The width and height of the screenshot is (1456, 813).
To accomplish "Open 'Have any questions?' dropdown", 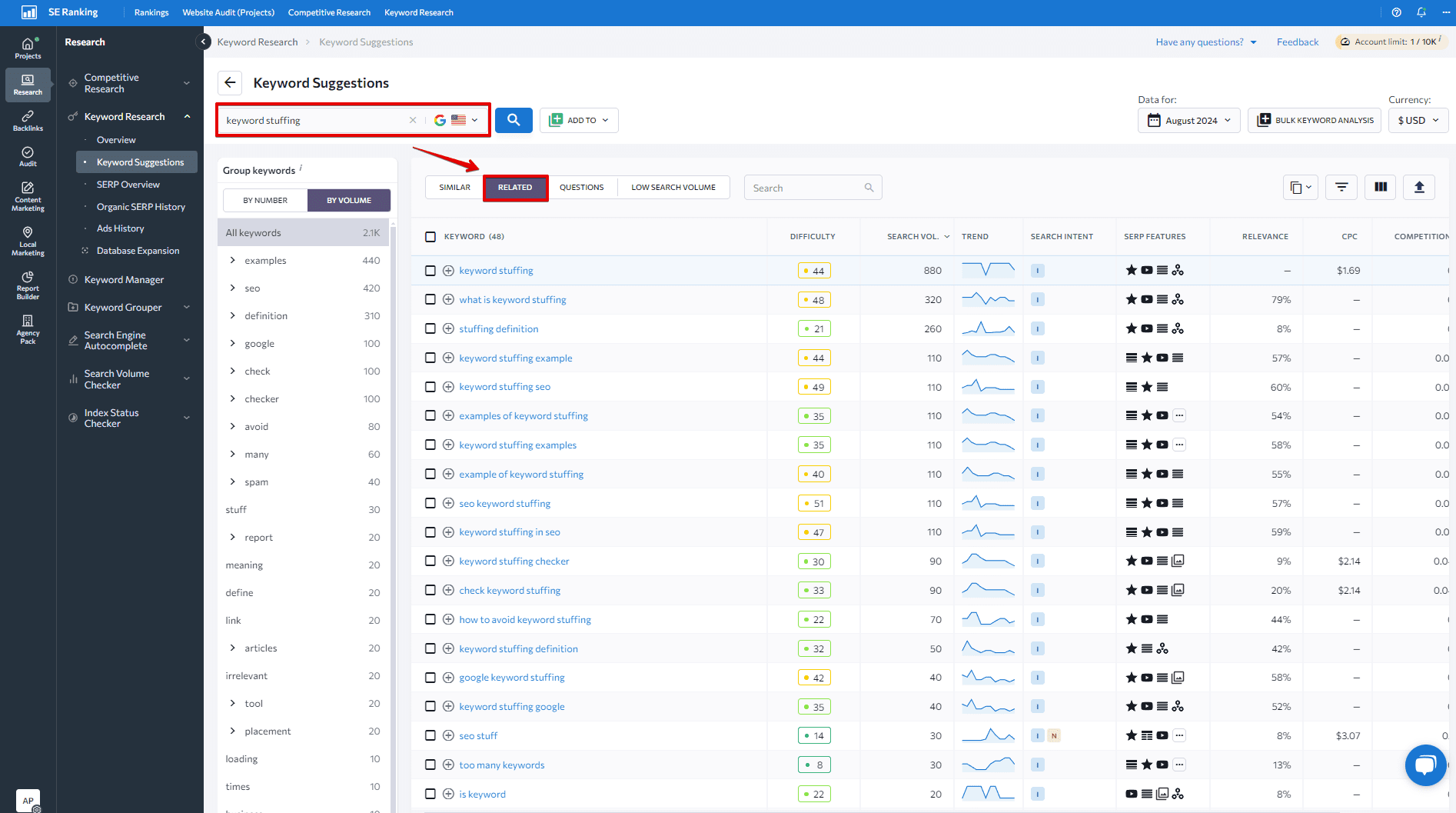I will [1206, 42].
